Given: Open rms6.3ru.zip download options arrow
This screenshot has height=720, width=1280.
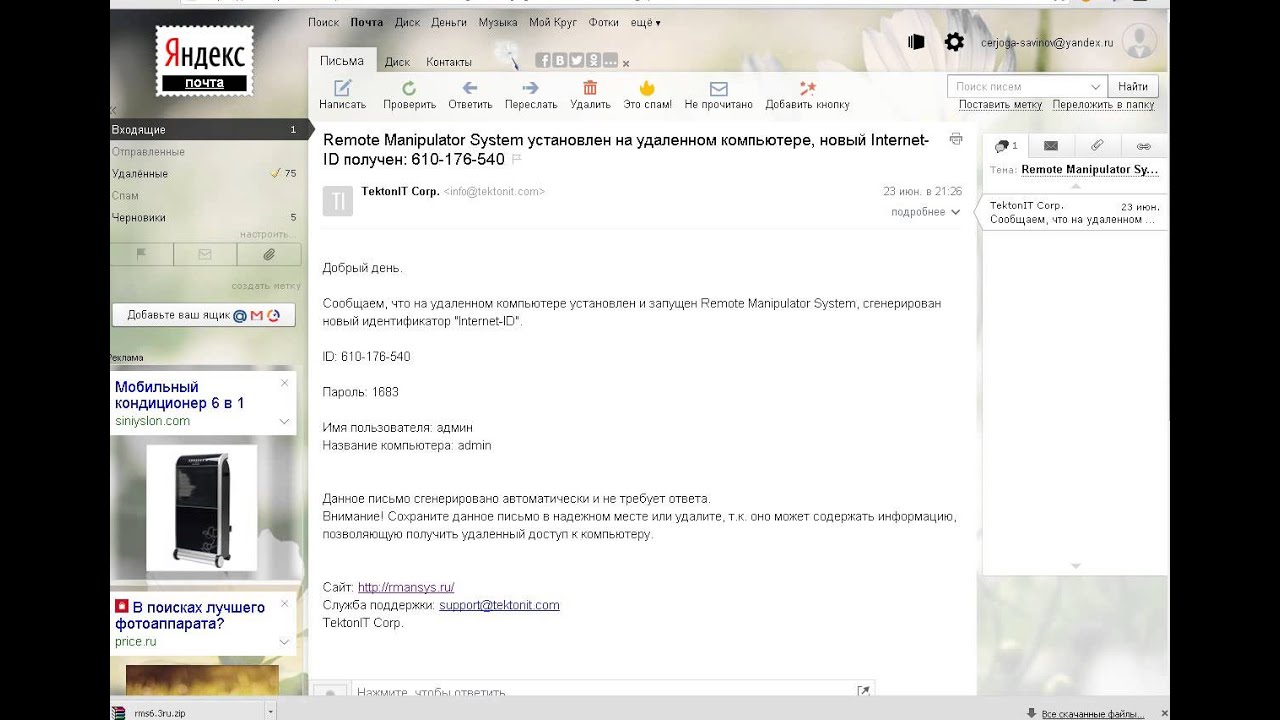Looking at the screenshot, I should [x=270, y=713].
